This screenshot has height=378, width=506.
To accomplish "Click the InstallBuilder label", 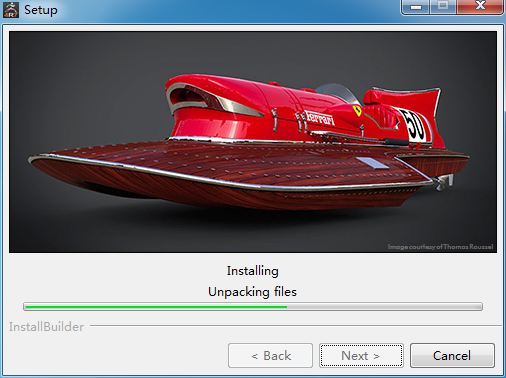I will tap(46, 327).
